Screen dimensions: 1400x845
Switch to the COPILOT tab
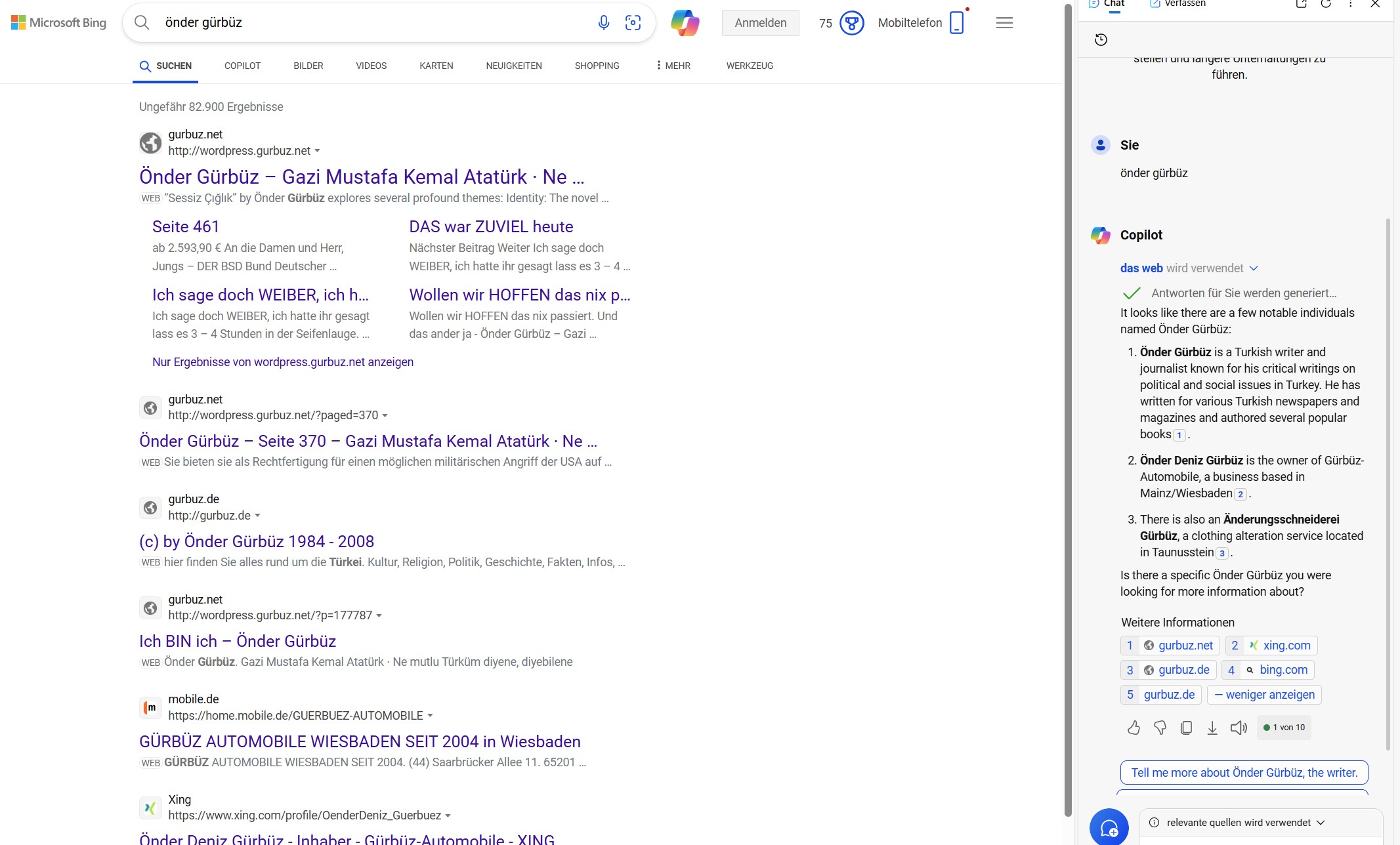(x=242, y=66)
